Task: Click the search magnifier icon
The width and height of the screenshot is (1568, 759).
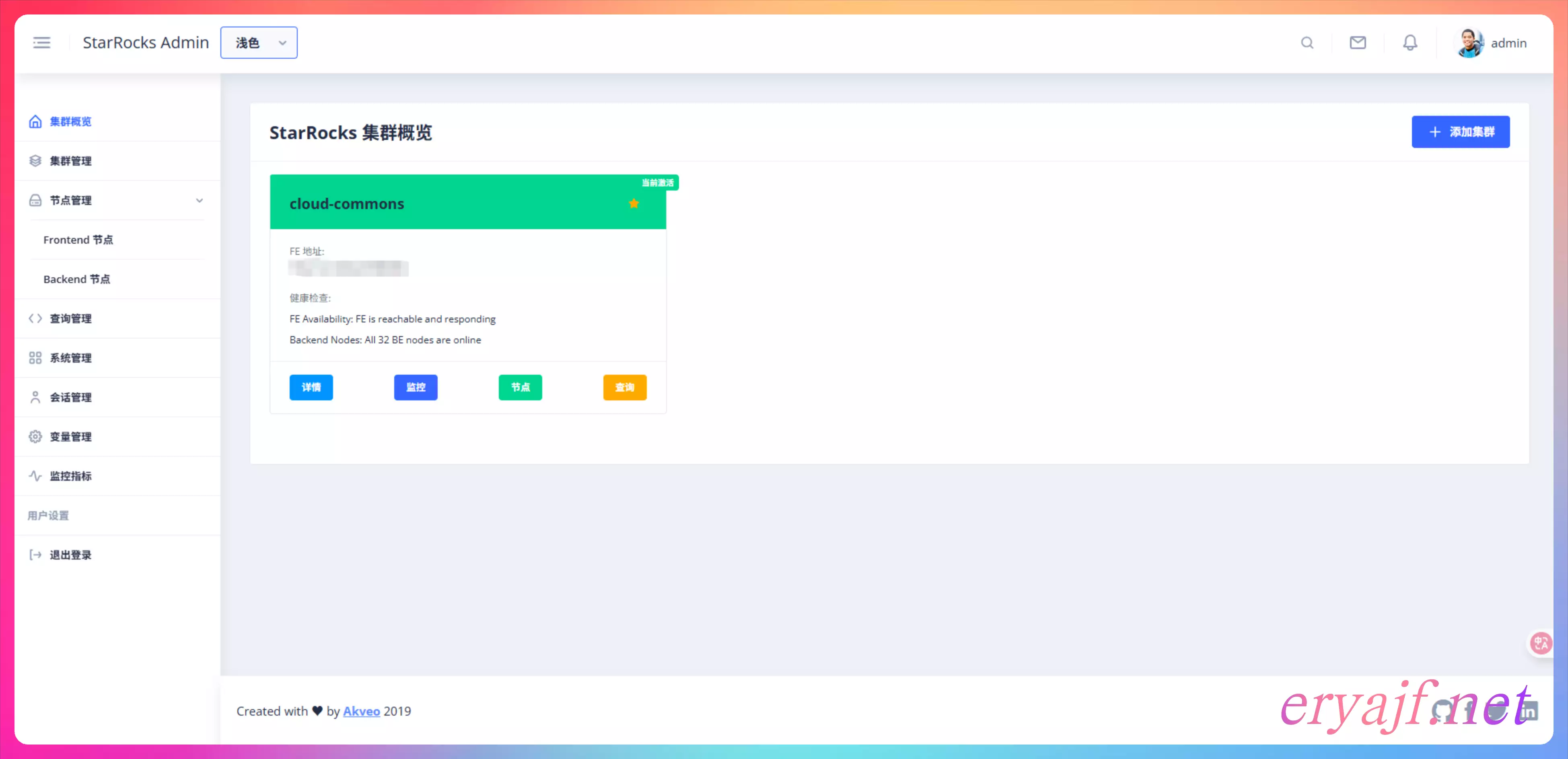Action: coord(1307,43)
